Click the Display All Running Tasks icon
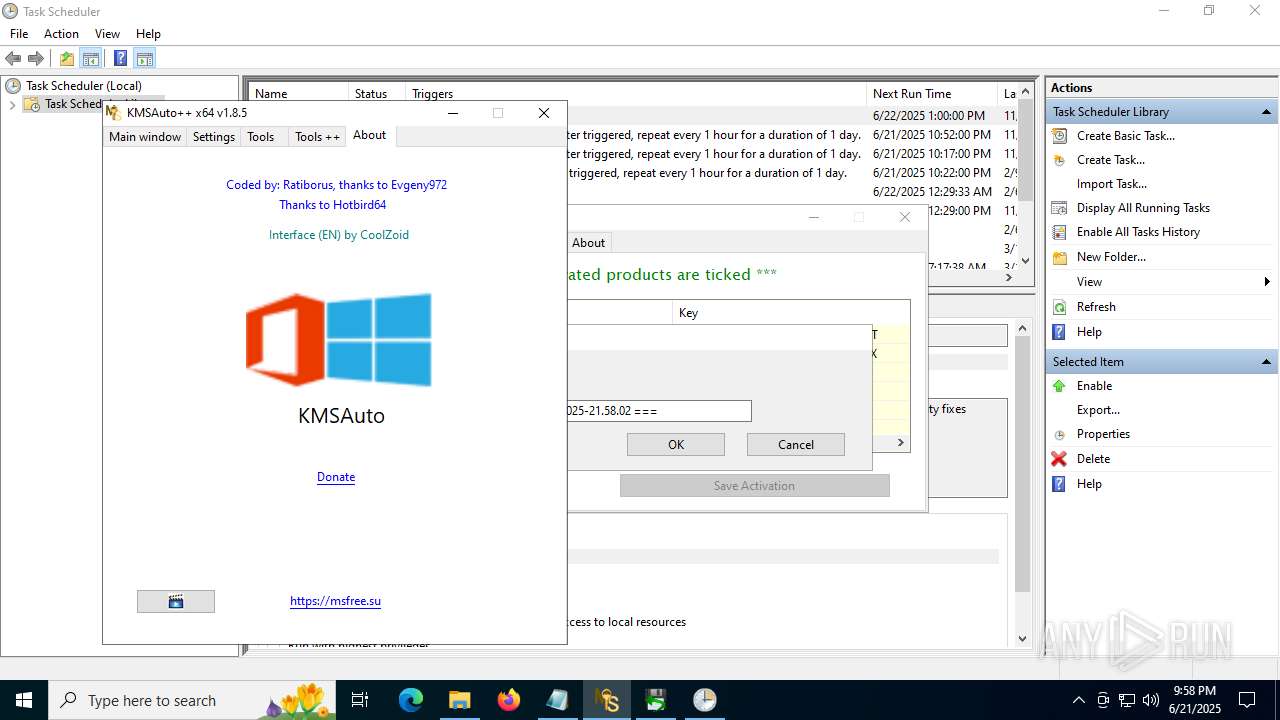 (1059, 208)
